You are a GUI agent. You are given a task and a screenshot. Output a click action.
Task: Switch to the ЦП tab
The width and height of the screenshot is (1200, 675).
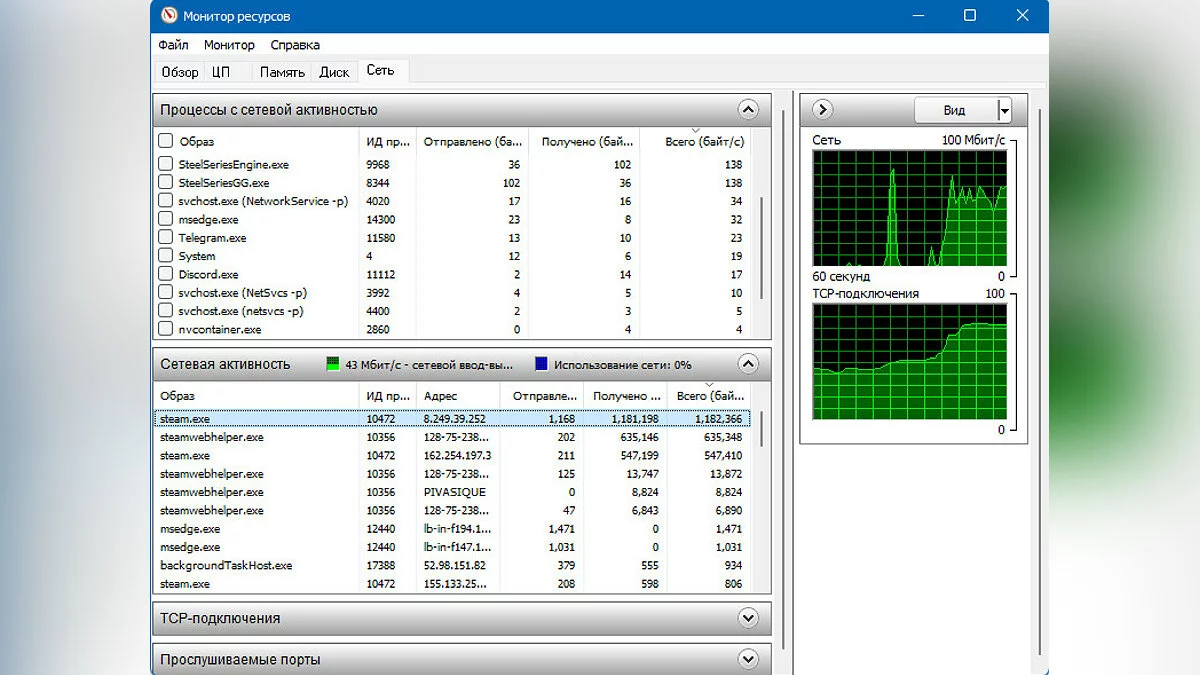[221, 72]
